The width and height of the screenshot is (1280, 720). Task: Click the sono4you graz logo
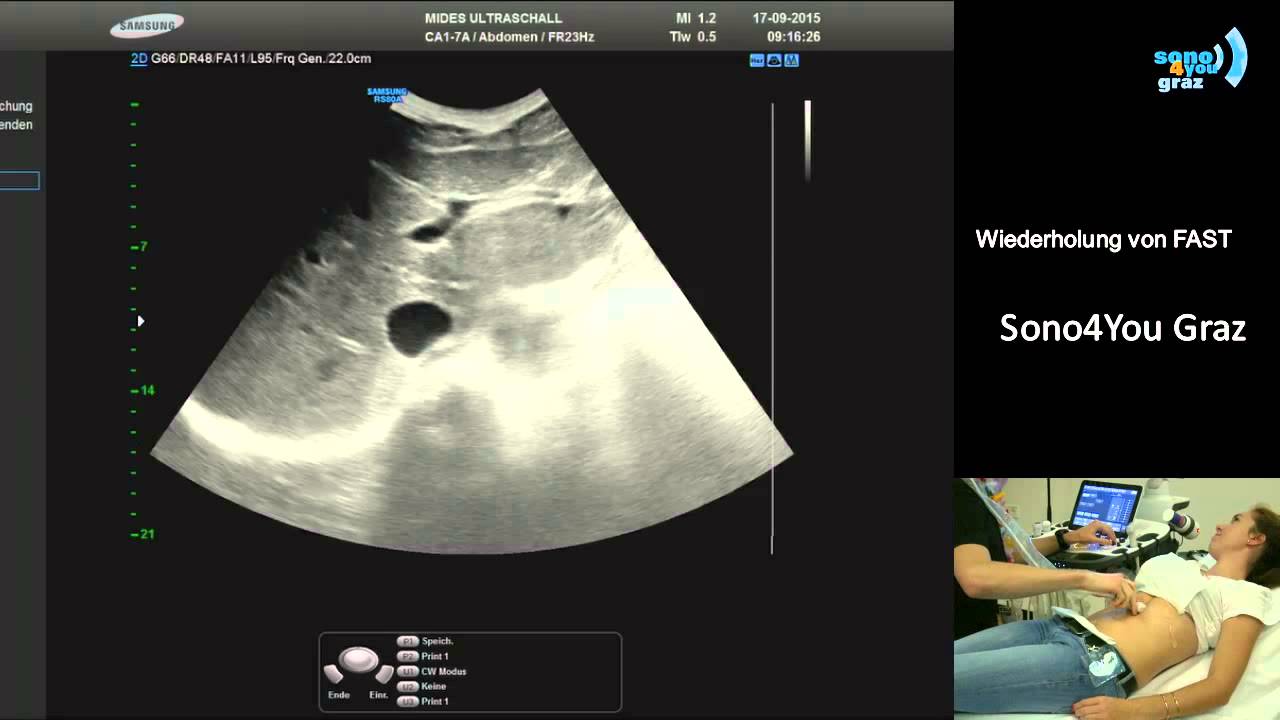[1200, 60]
